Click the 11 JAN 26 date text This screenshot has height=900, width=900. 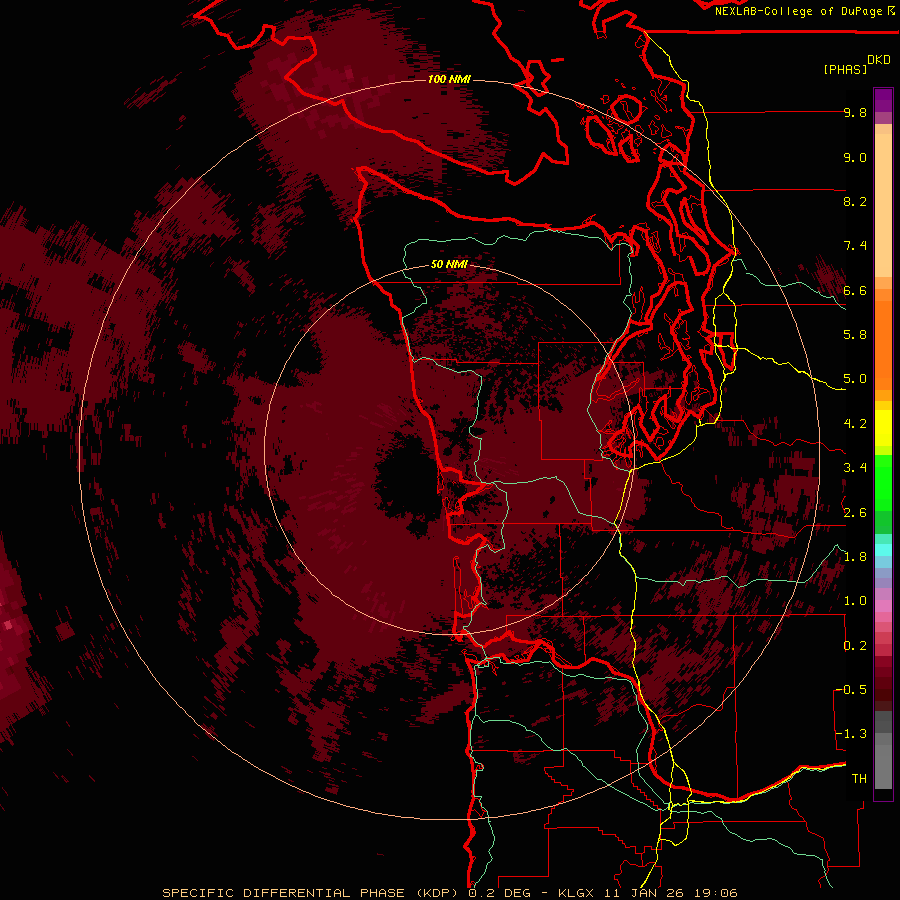642,893
